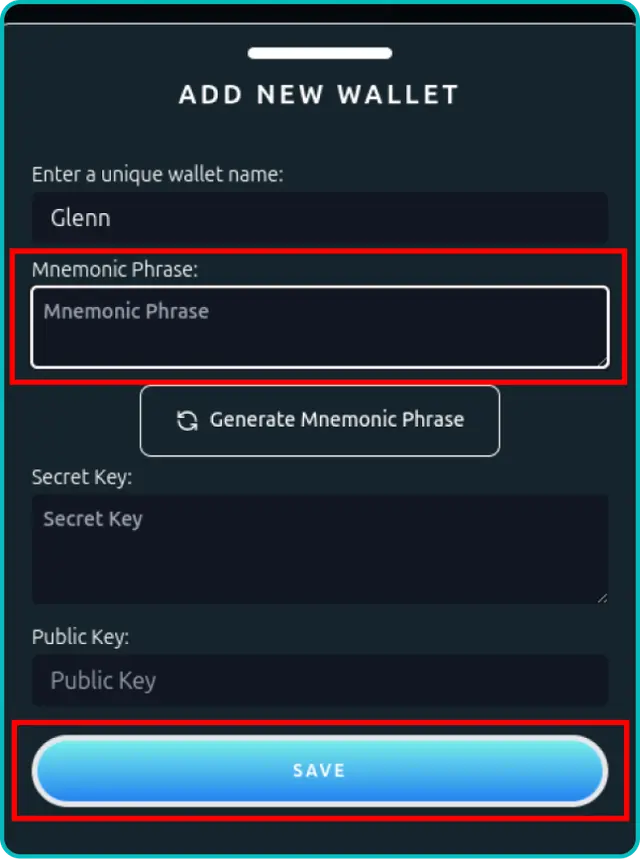Focus the Secret Key text area
The image size is (640, 859).
320,549
